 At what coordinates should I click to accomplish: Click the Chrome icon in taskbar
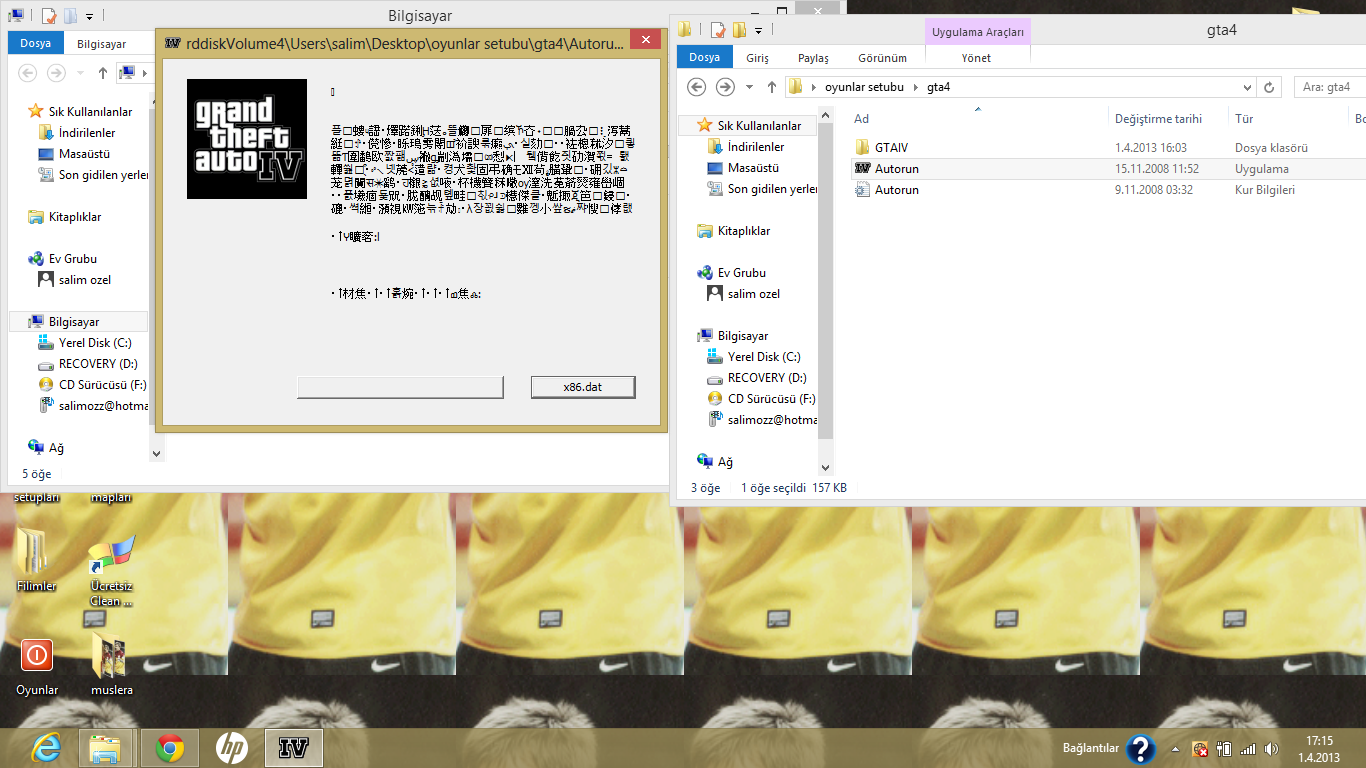(x=169, y=747)
